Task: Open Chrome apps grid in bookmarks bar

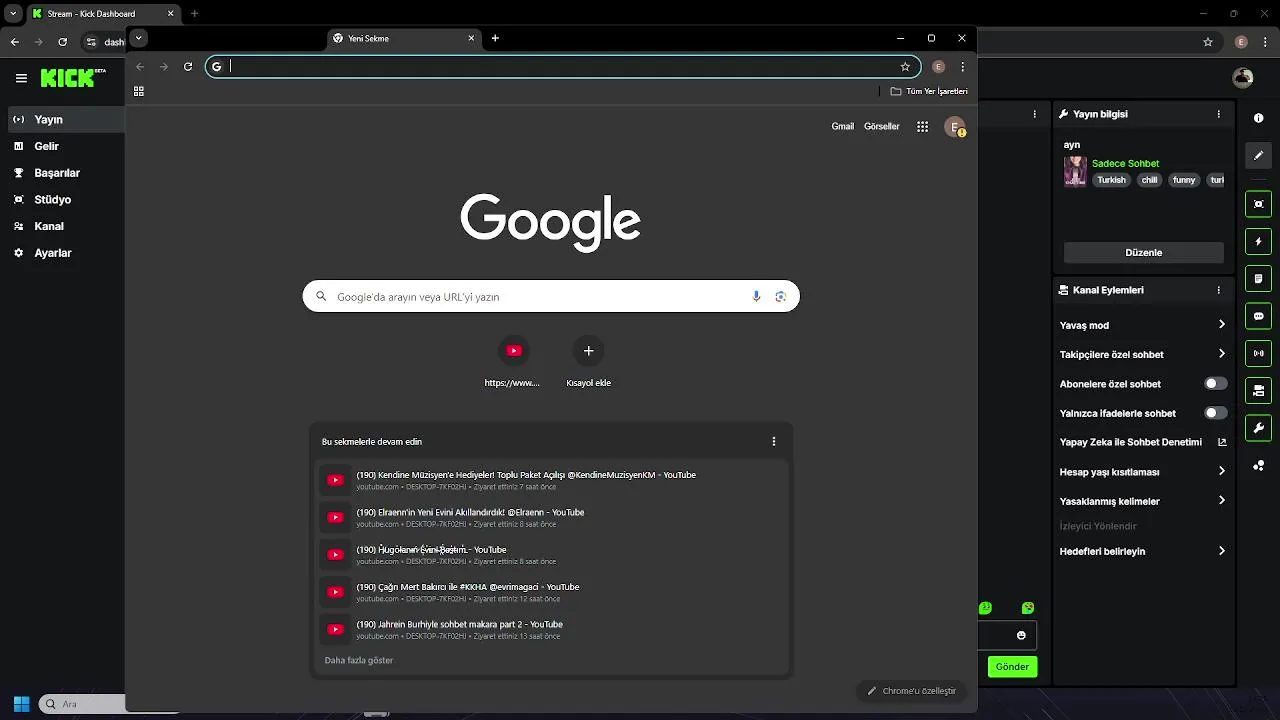Action: pos(139,91)
